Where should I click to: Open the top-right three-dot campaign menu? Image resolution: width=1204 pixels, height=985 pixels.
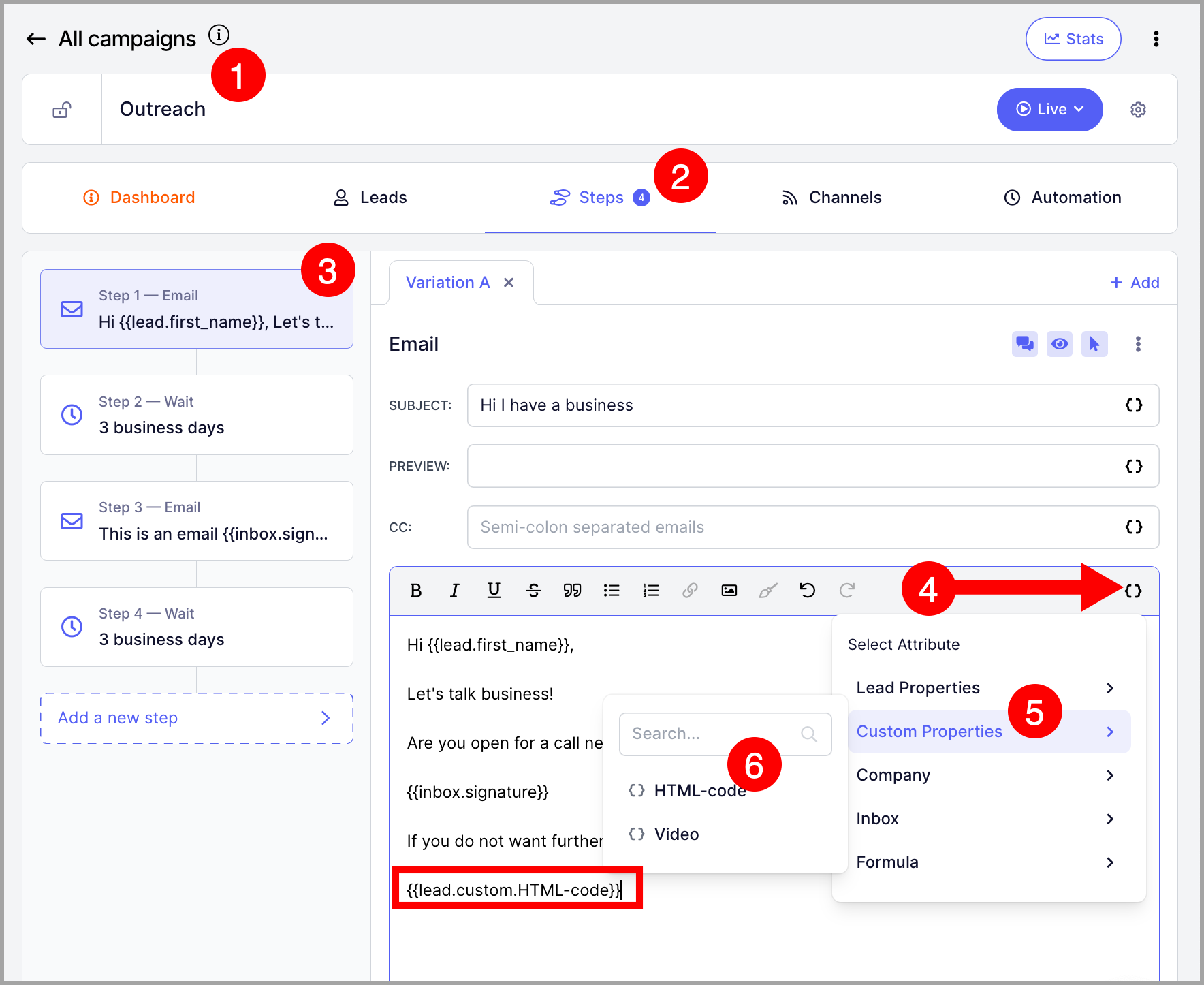[1156, 39]
